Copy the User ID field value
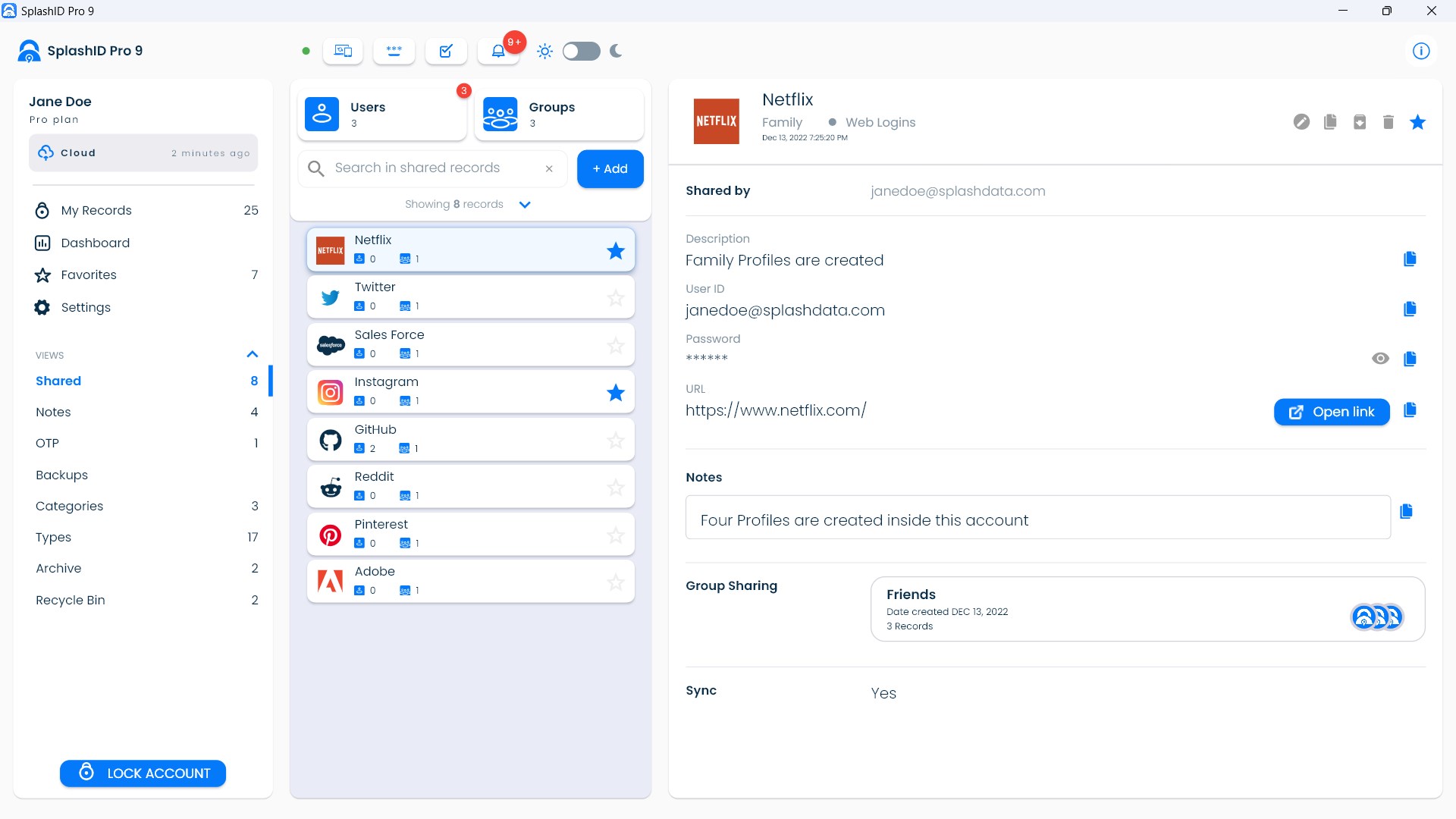This screenshot has width=1456, height=819. pyautogui.click(x=1410, y=309)
